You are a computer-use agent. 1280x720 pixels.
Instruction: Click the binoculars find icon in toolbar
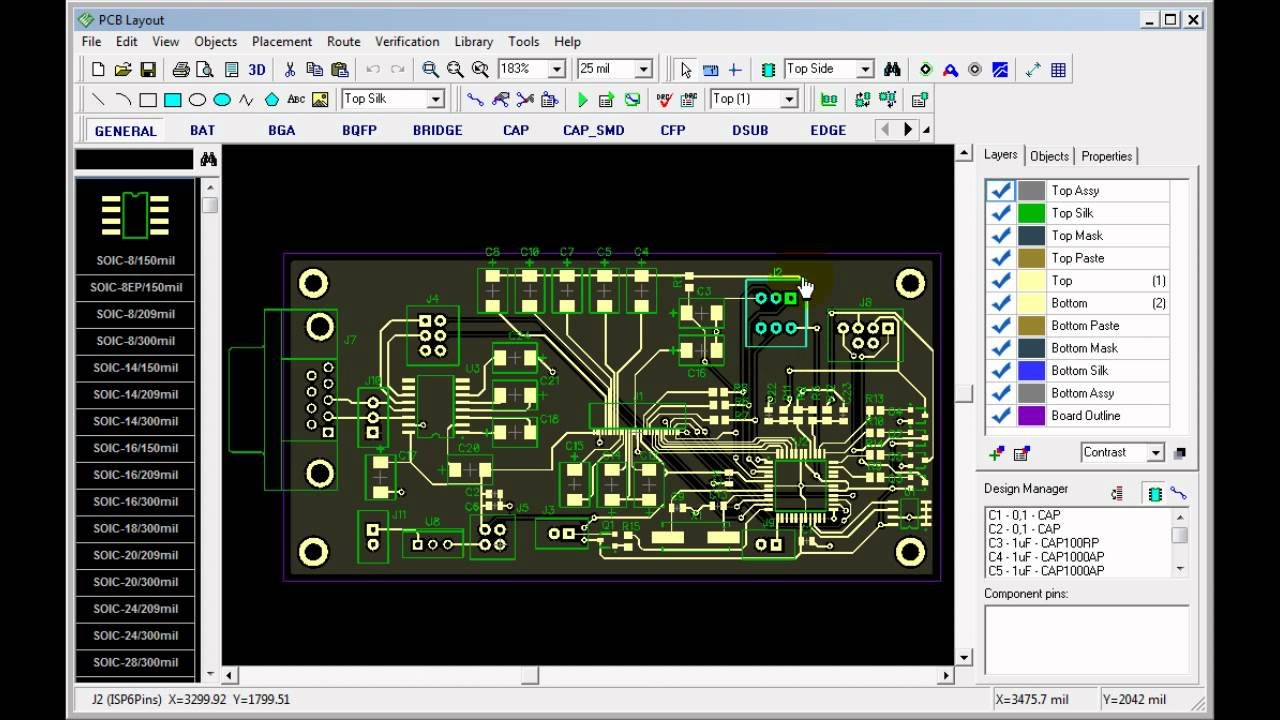pyautogui.click(x=892, y=69)
